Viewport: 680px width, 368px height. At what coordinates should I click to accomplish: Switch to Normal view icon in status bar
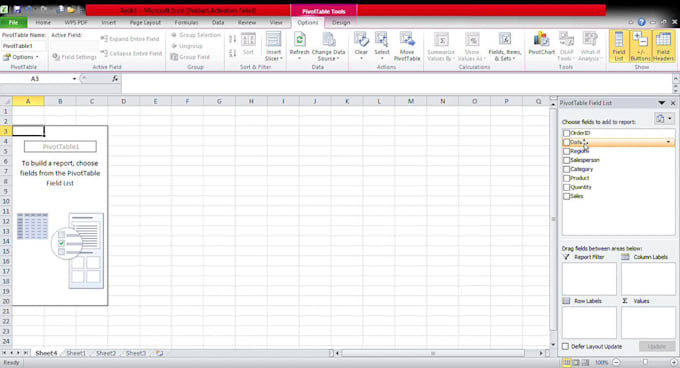tap(566, 362)
